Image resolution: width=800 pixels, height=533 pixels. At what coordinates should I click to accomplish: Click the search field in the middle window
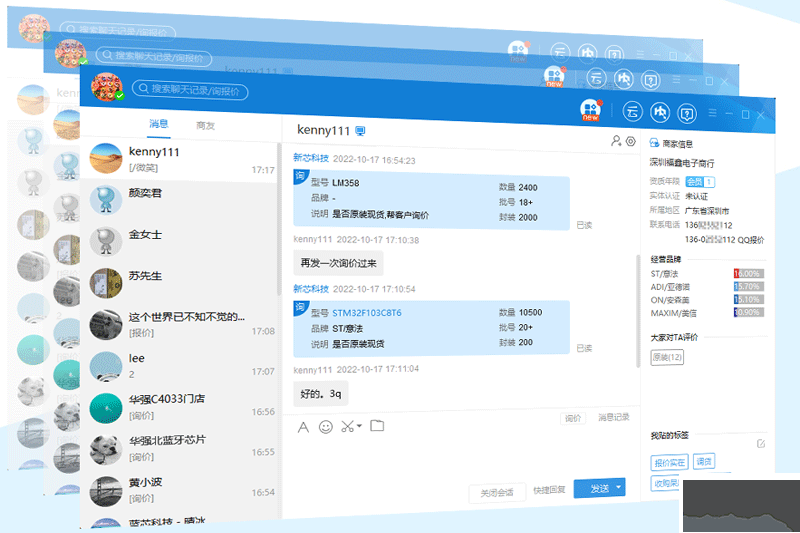coord(154,56)
